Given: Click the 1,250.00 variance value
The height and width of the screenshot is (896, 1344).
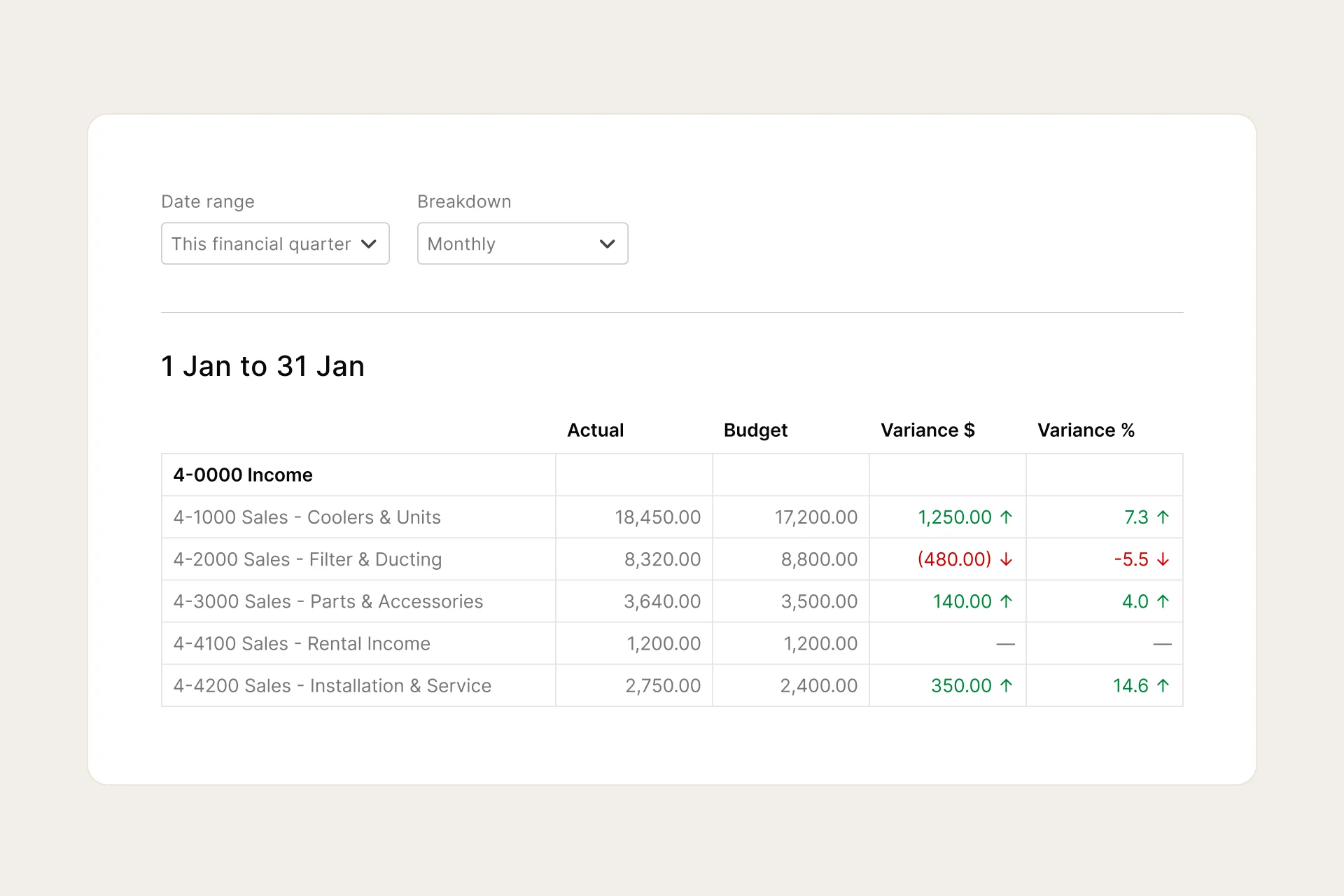Looking at the screenshot, I should [955, 517].
